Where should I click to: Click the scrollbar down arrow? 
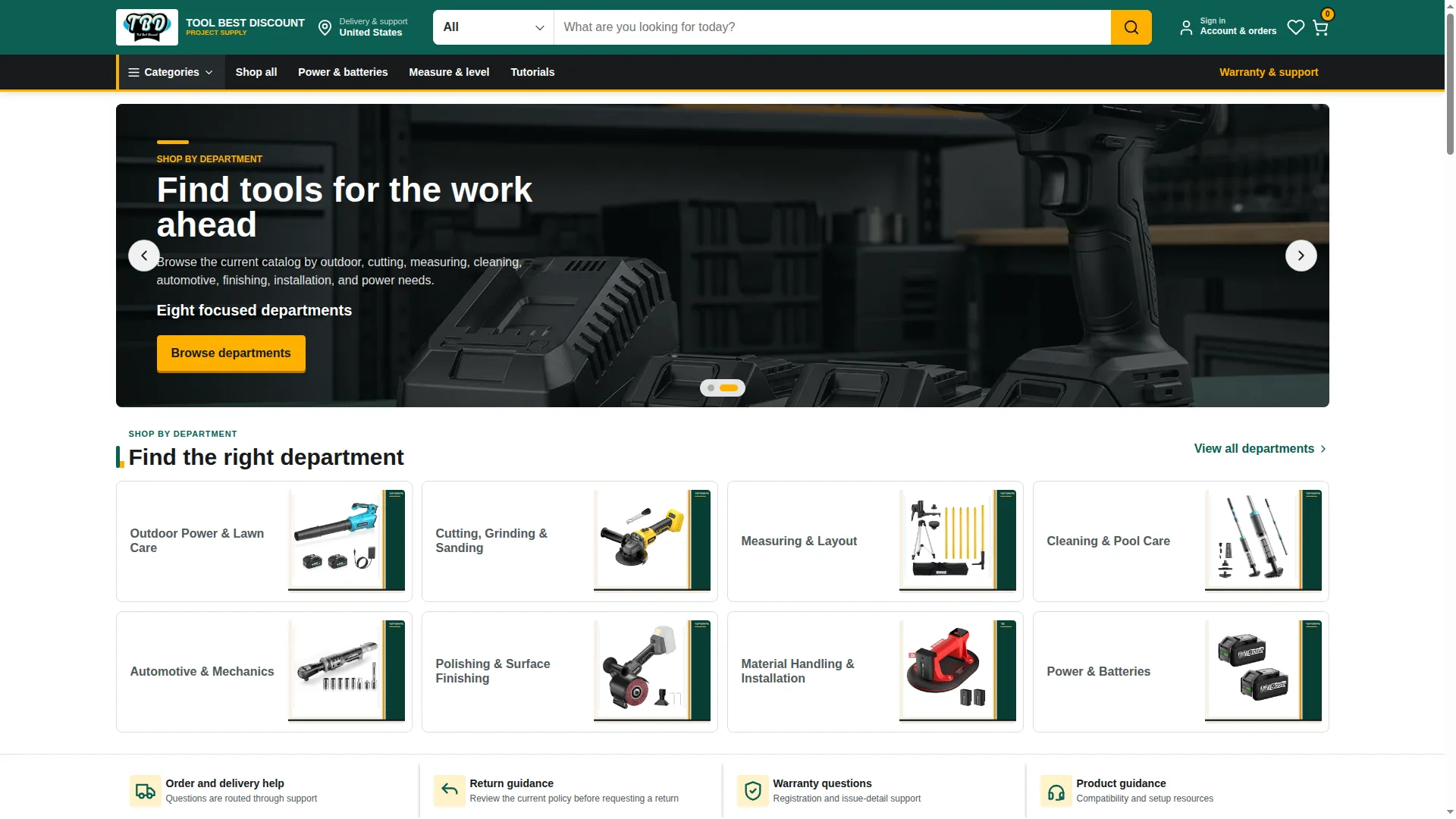point(1450,812)
